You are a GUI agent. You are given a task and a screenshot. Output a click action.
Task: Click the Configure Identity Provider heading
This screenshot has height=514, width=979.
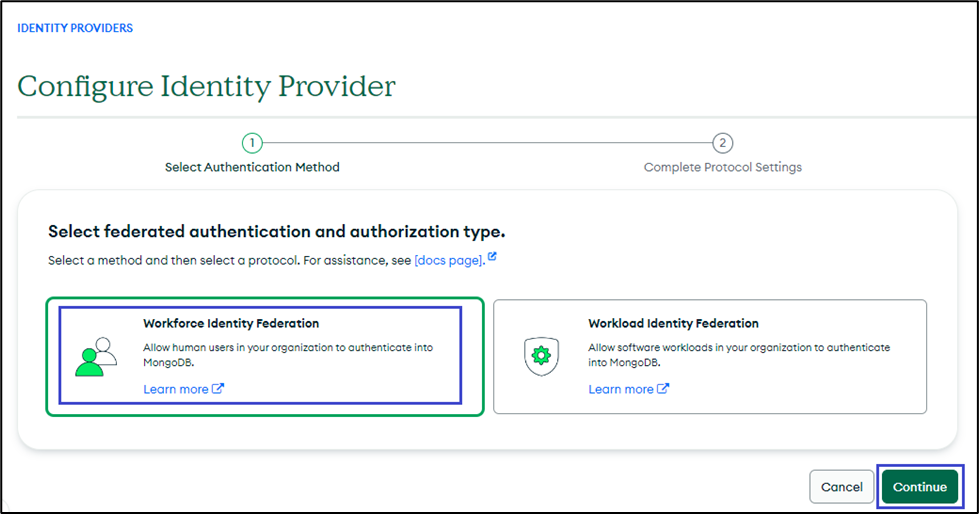[x=207, y=86]
